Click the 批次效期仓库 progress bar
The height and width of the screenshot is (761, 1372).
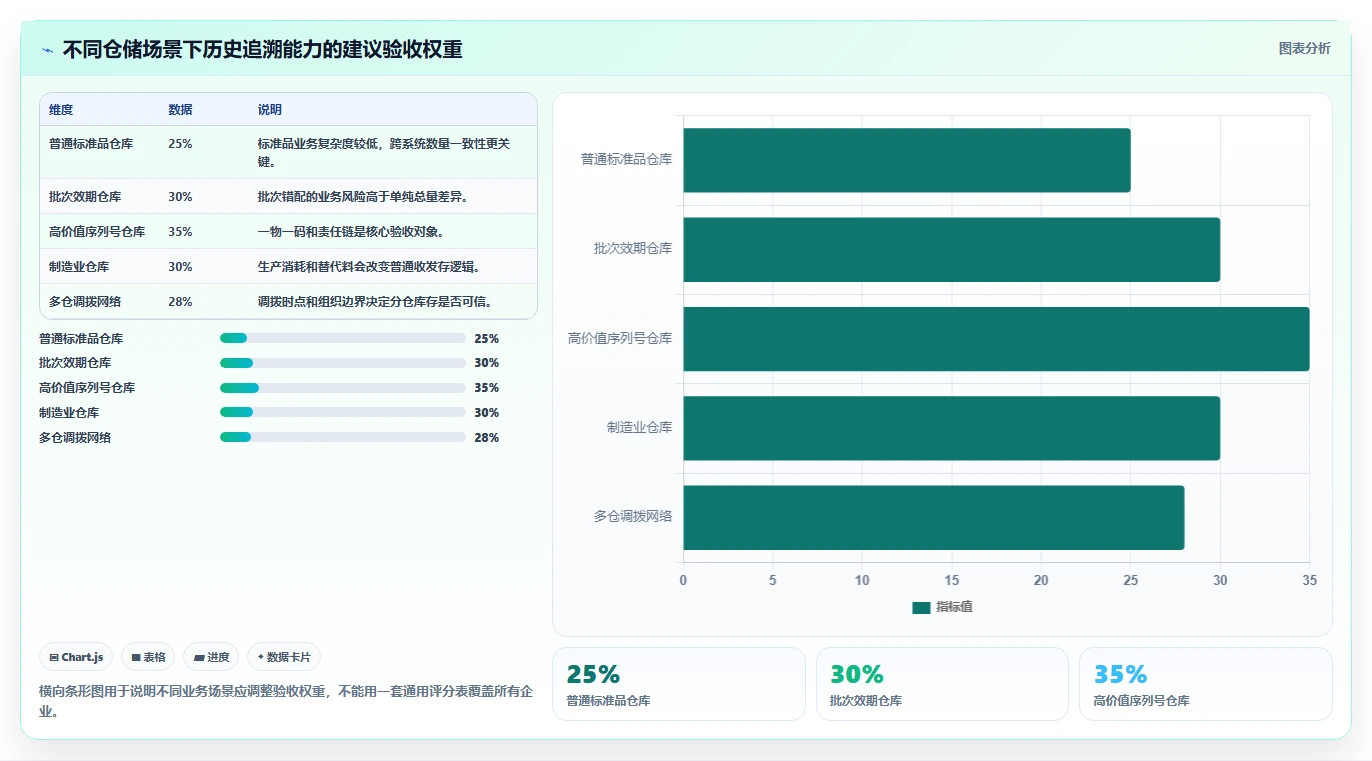tap(343, 363)
